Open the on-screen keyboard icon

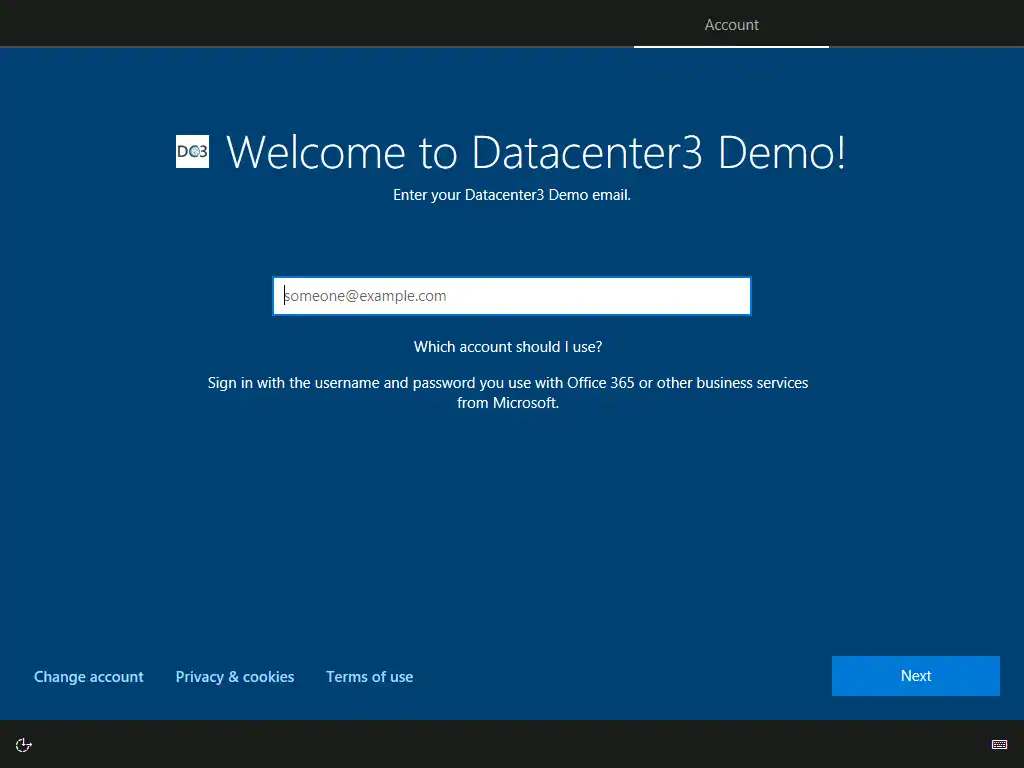coord(999,744)
